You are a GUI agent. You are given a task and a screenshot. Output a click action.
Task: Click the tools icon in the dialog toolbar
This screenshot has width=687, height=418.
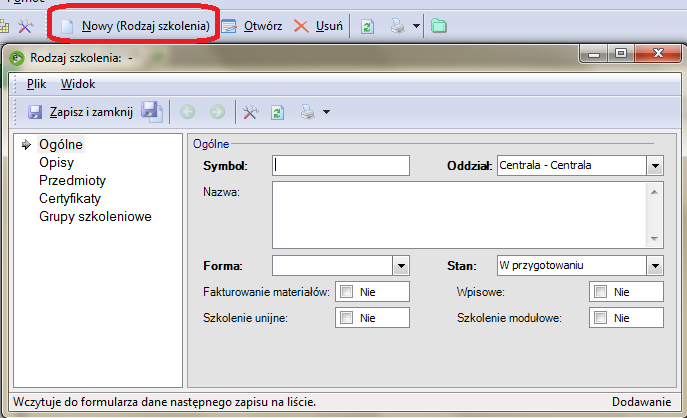(x=251, y=112)
